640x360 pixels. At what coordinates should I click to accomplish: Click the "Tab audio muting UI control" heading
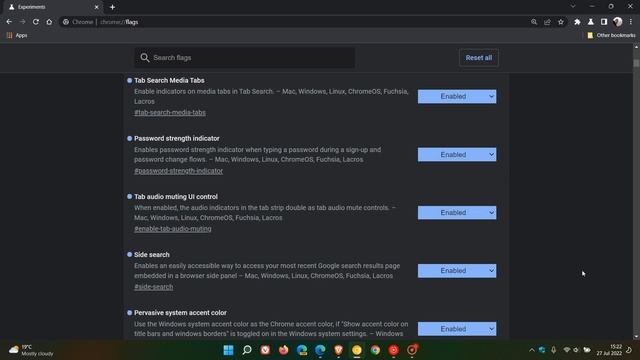(x=176, y=196)
